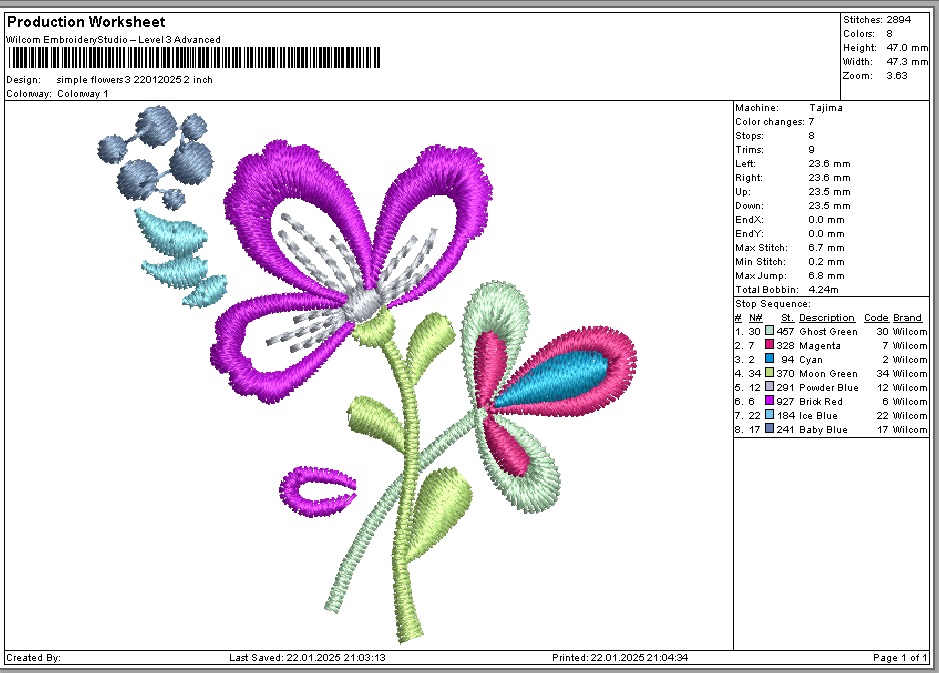The width and height of the screenshot is (939, 673).
Task: Click the 'Down:' label
Action: click(x=749, y=205)
